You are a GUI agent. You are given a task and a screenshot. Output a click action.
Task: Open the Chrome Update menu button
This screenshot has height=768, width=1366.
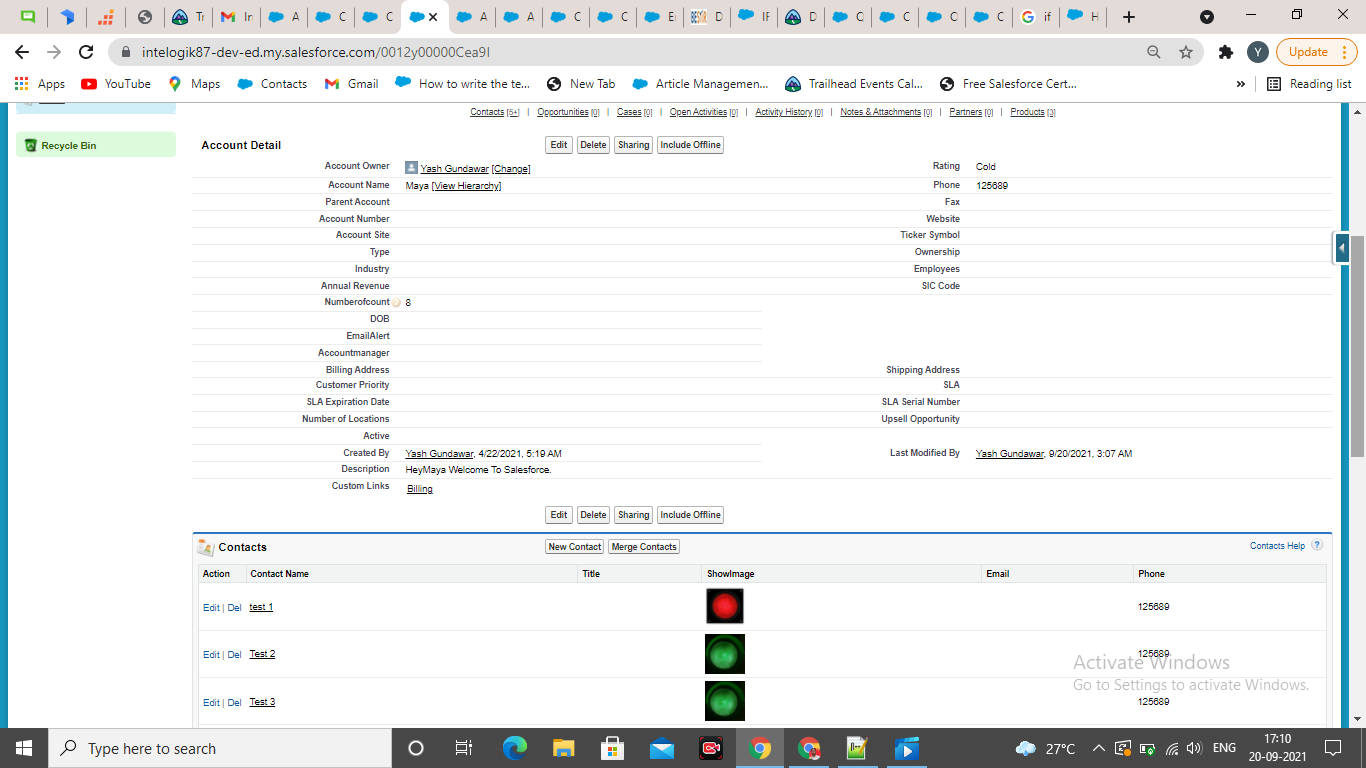tap(1315, 52)
